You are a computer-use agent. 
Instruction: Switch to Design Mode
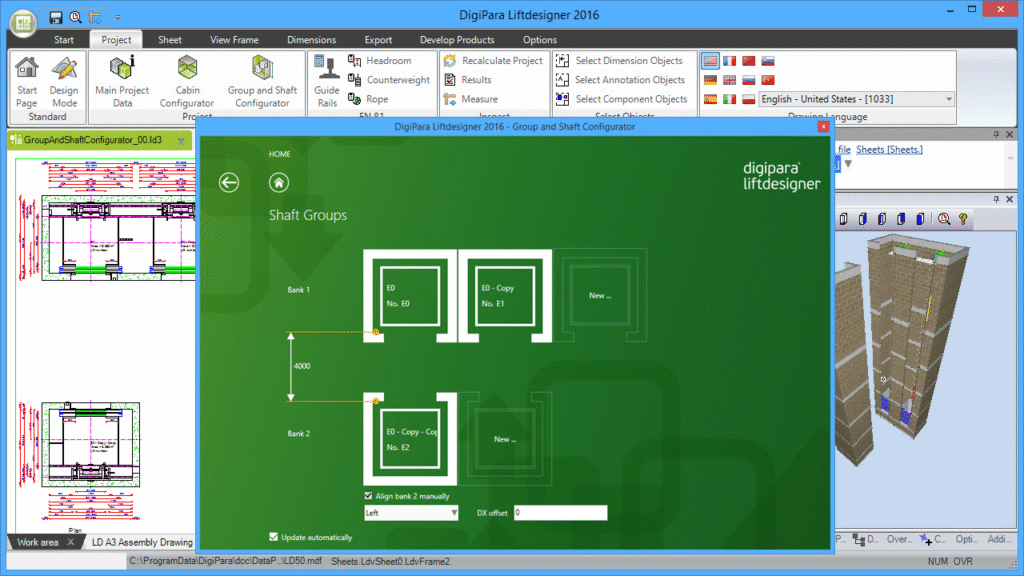[x=64, y=82]
